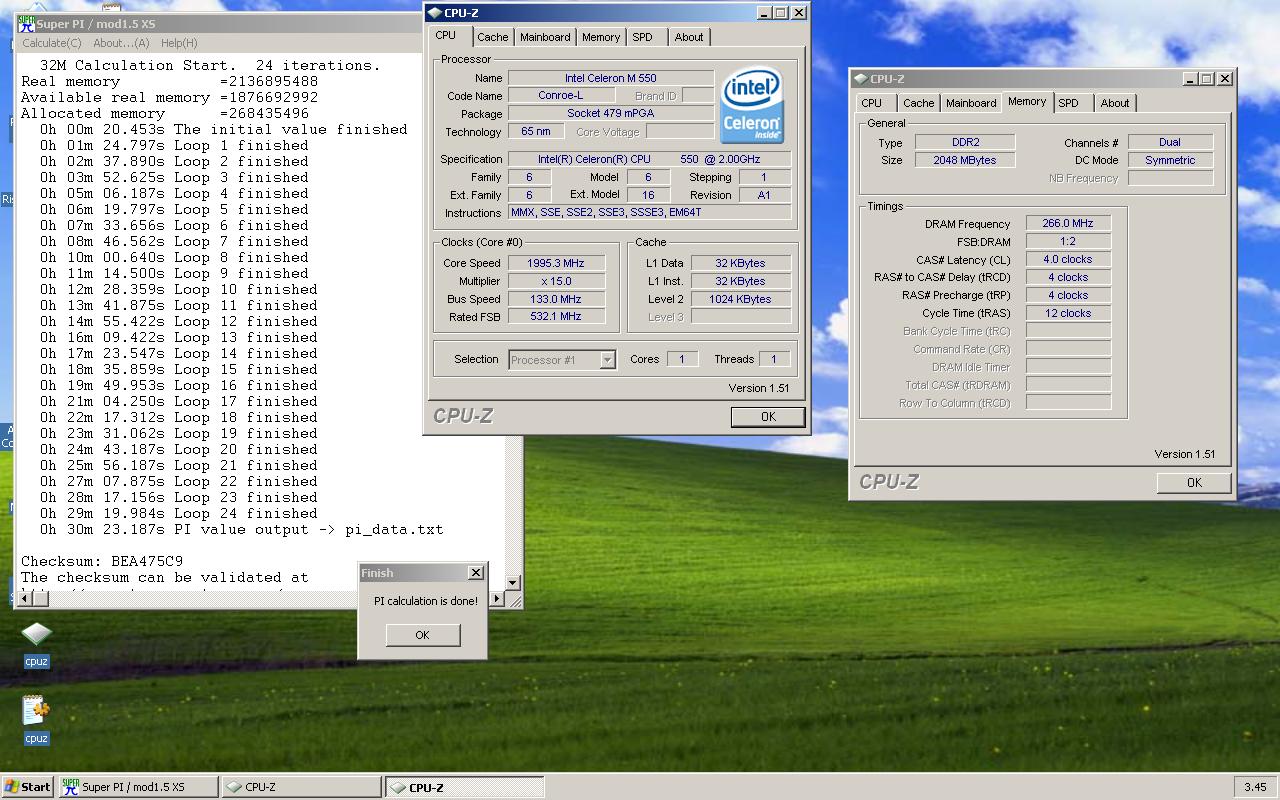Viewport: 1280px width, 800px height.
Task: Click the Threads value 1 field
Action: click(773, 359)
